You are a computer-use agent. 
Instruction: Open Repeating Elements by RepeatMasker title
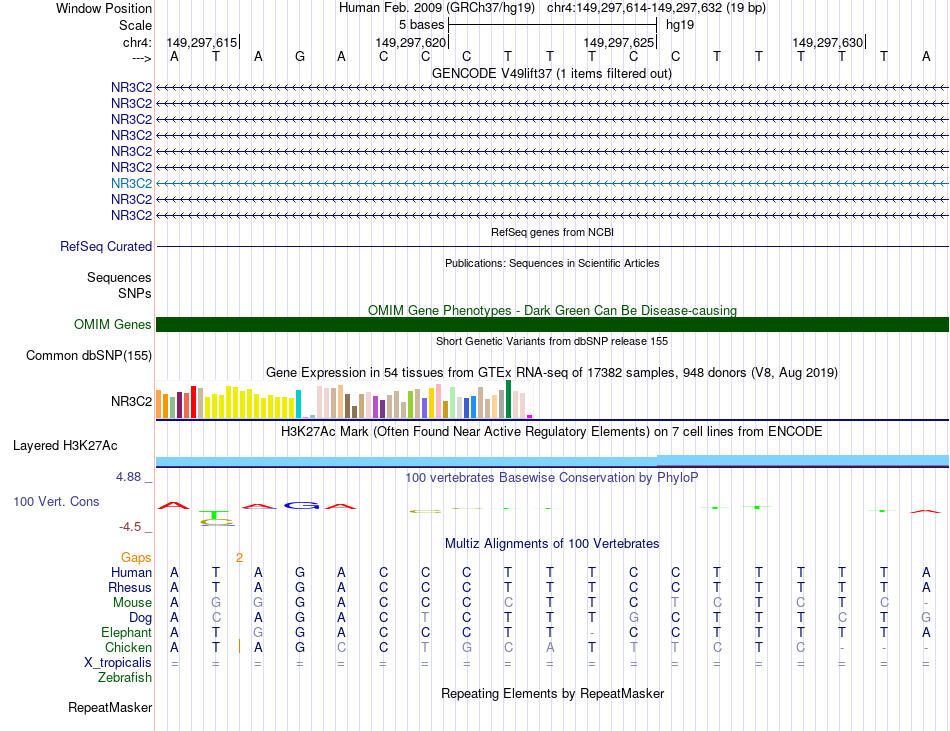[552, 693]
